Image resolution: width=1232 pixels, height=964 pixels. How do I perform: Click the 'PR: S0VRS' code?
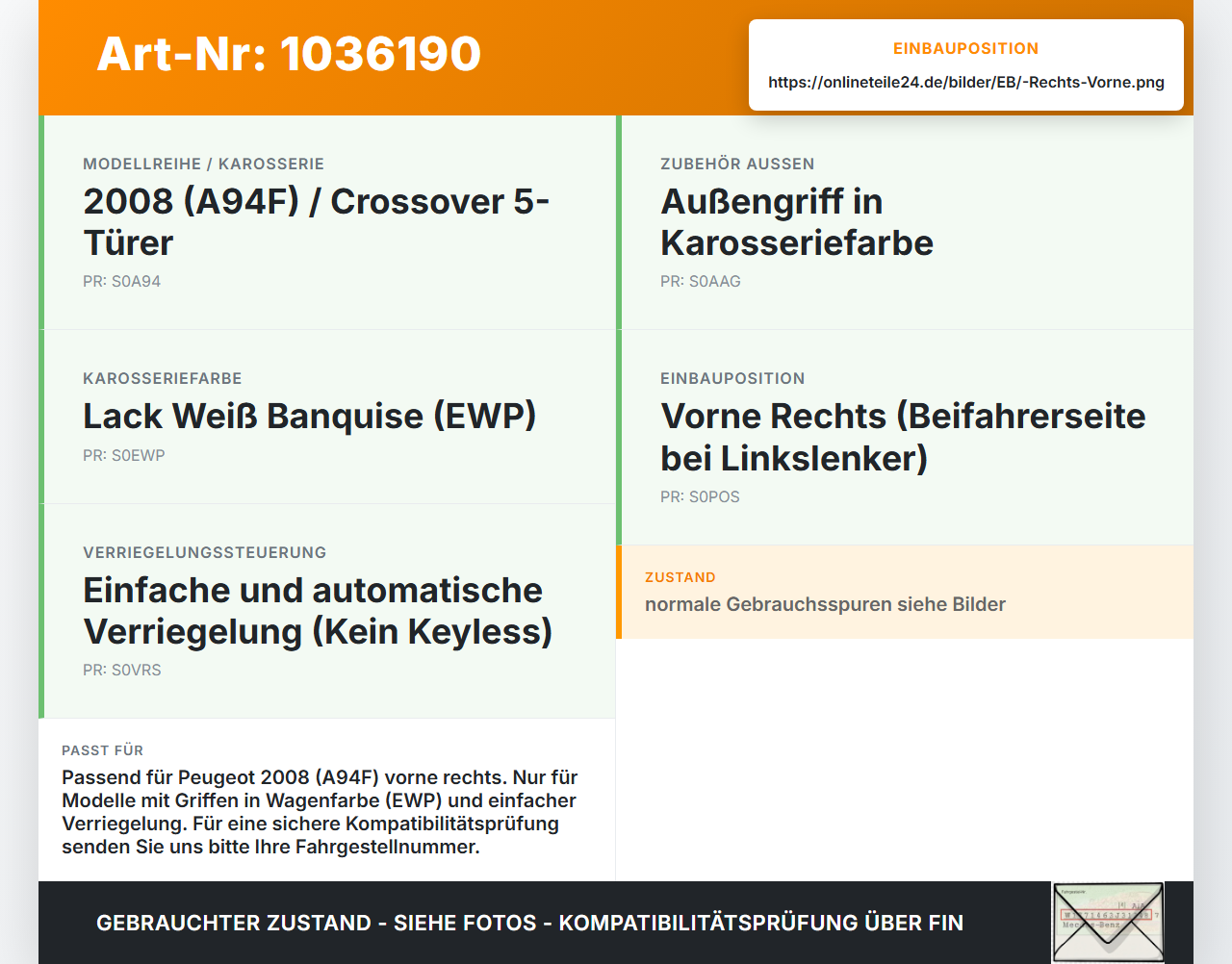click(122, 670)
